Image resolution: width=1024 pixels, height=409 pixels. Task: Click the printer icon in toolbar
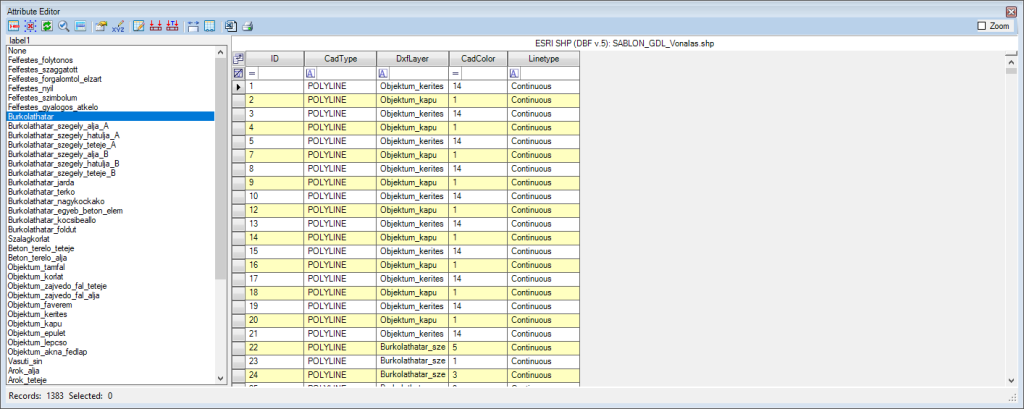click(x=248, y=27)
